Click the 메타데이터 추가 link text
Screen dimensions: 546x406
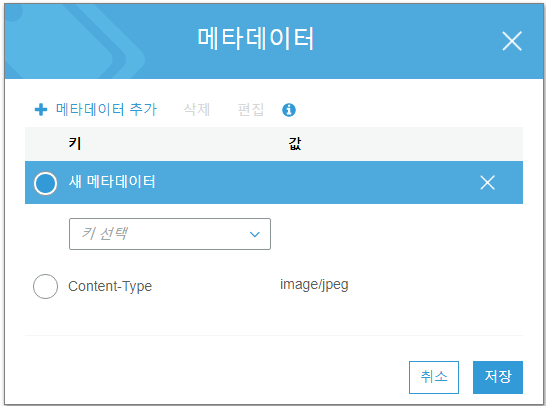(x=106, y=109)
